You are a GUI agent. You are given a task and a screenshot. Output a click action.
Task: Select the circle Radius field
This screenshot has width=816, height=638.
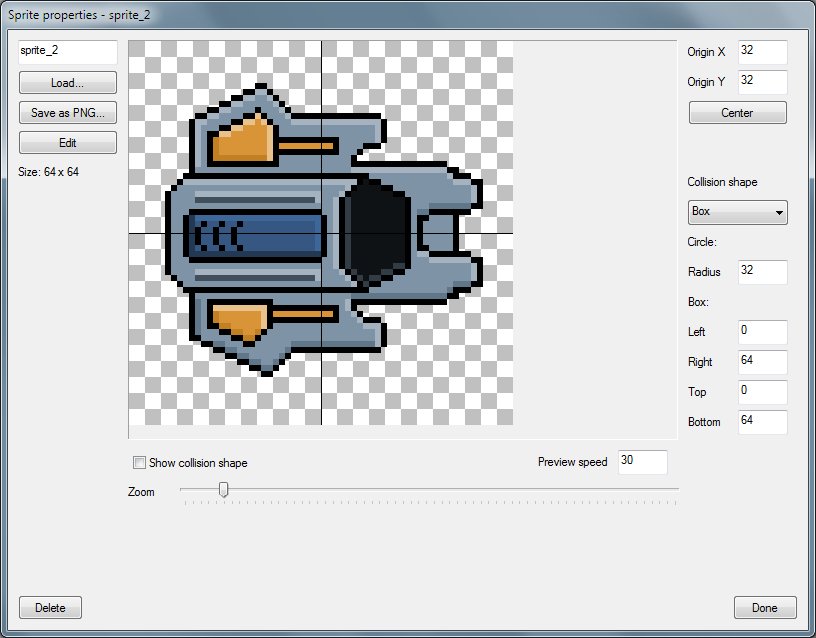click(762, 272)
